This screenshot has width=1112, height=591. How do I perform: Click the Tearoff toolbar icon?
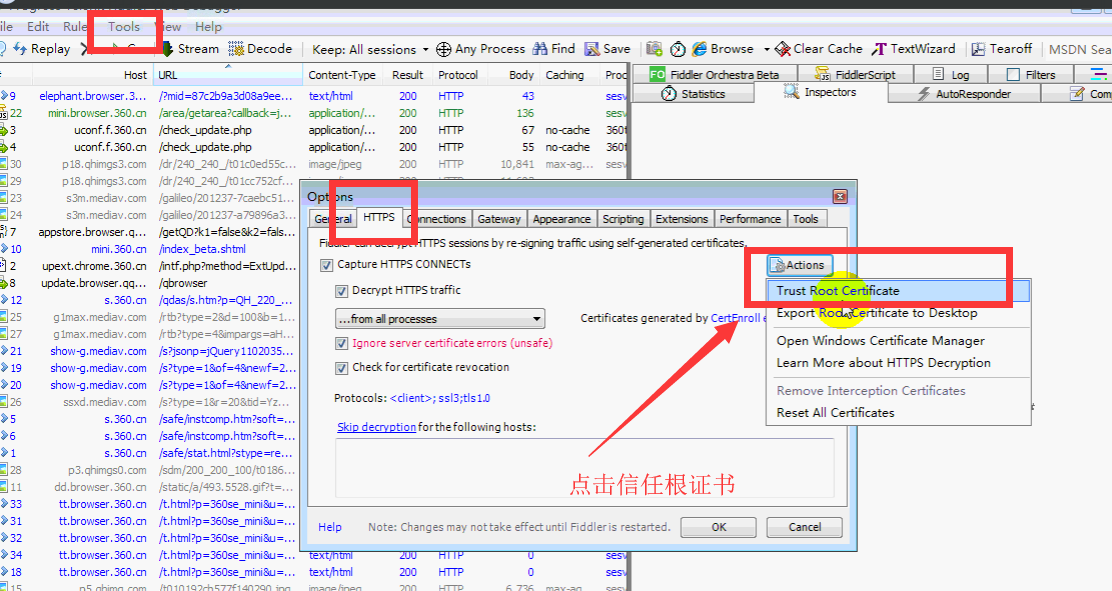click(979, 49)
